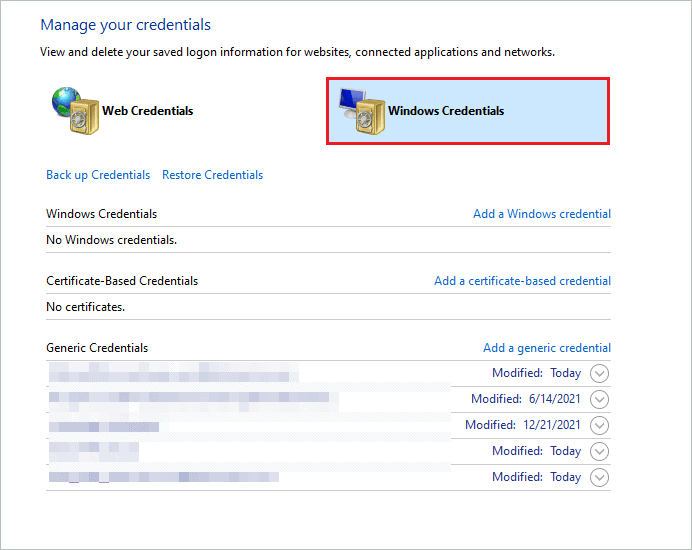
Task: Select the Windows Credentials monitor vault icon
Action: pos(362,110)
